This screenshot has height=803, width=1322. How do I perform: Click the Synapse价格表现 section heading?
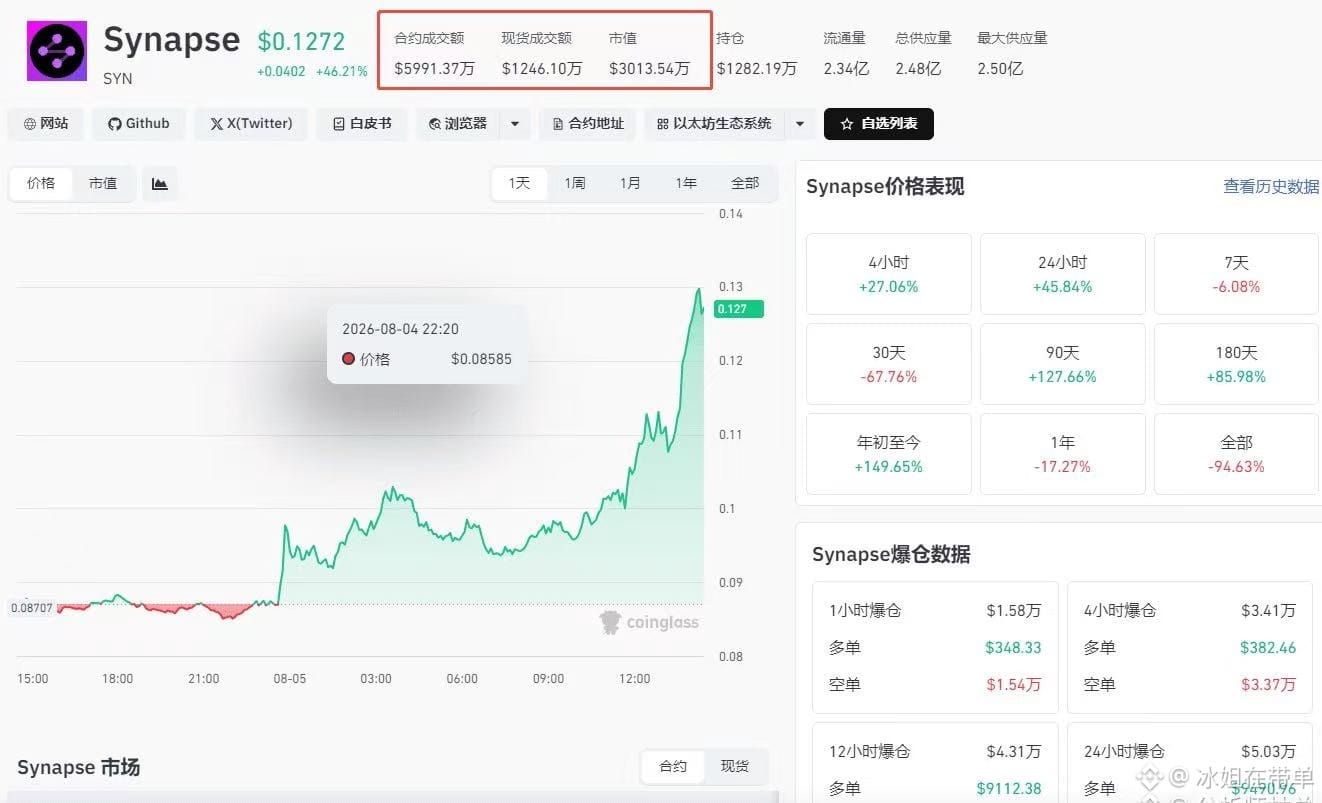pyautogui.click(x=885, y=187)
